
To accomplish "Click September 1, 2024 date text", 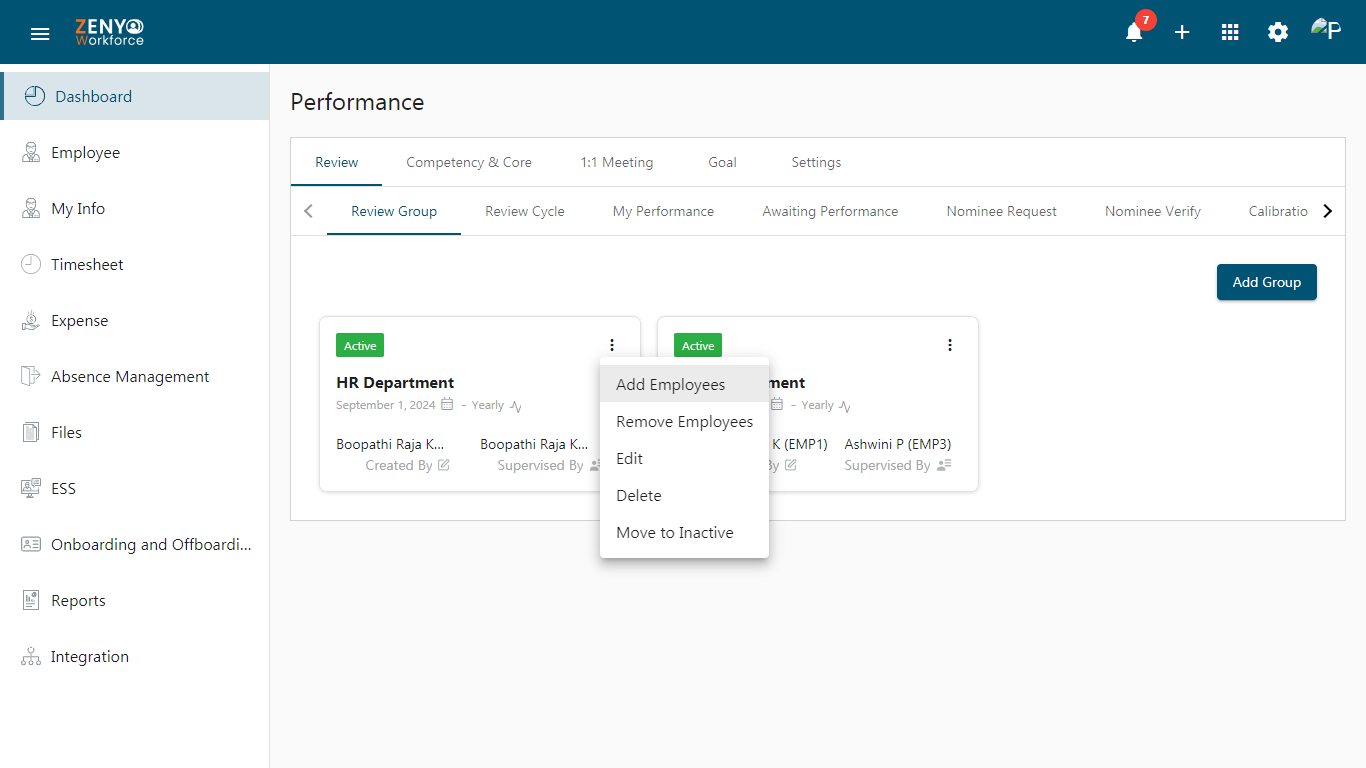I will click(386, 405).
